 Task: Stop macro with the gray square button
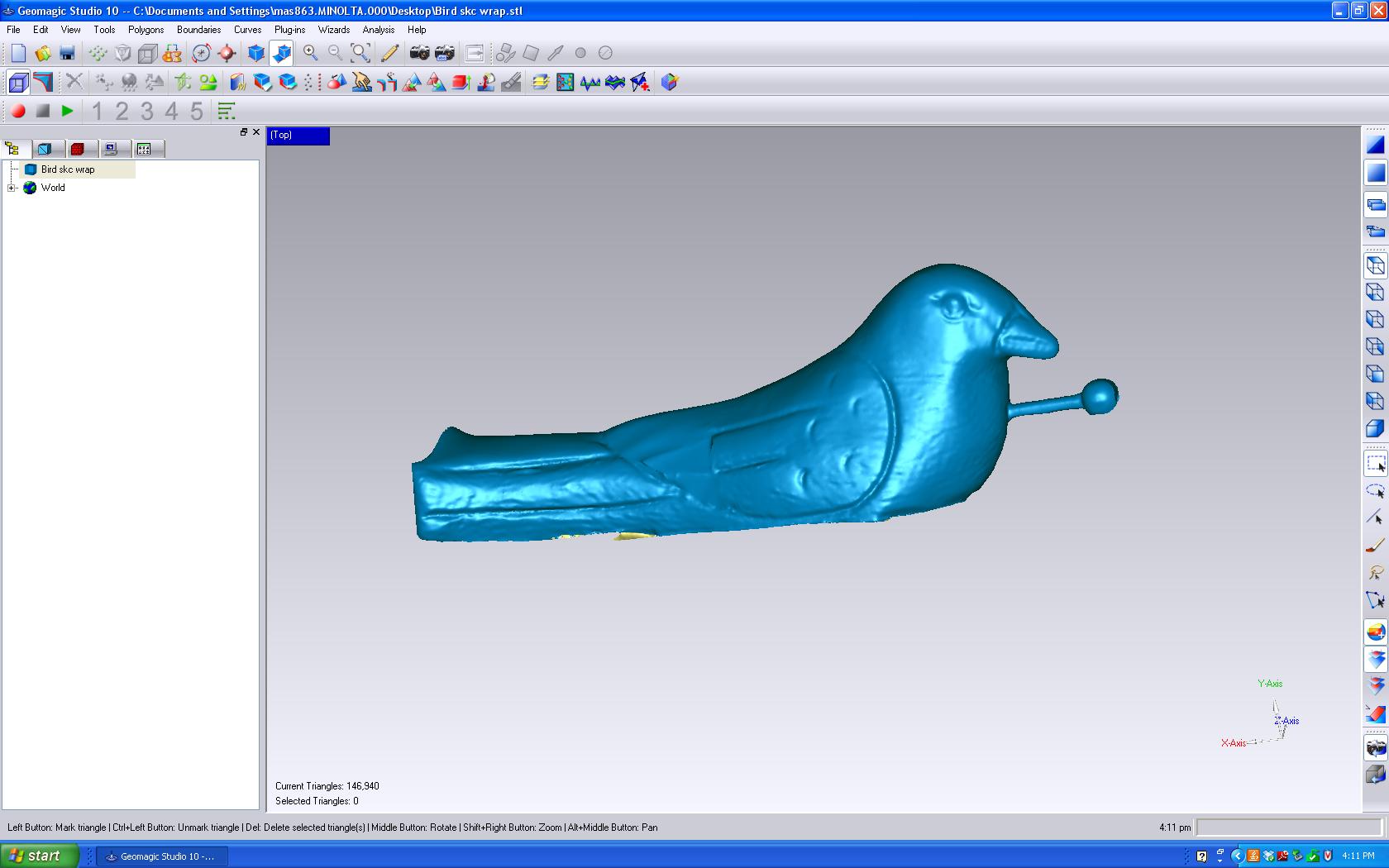pos(43,111)
